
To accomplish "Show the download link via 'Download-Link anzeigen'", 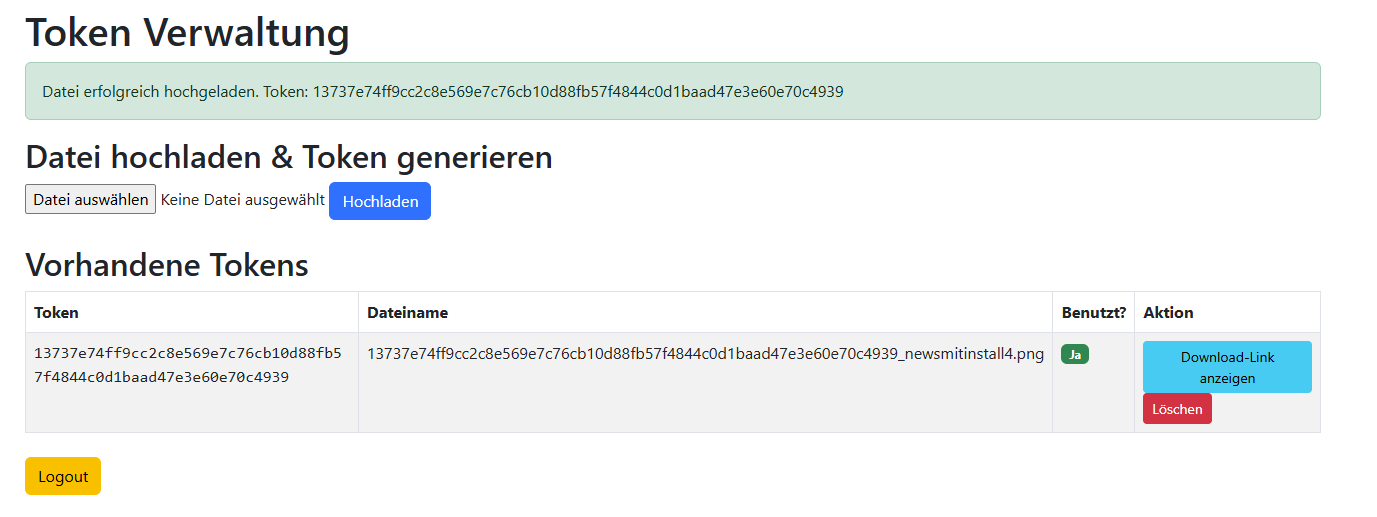I will click(x=1227, y=367).
